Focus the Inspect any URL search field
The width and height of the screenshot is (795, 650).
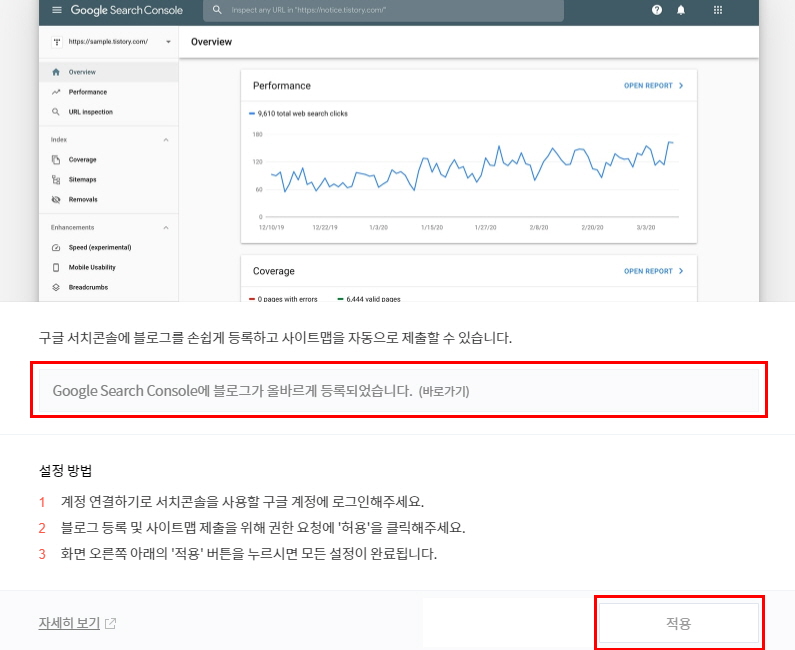[383, 10]
